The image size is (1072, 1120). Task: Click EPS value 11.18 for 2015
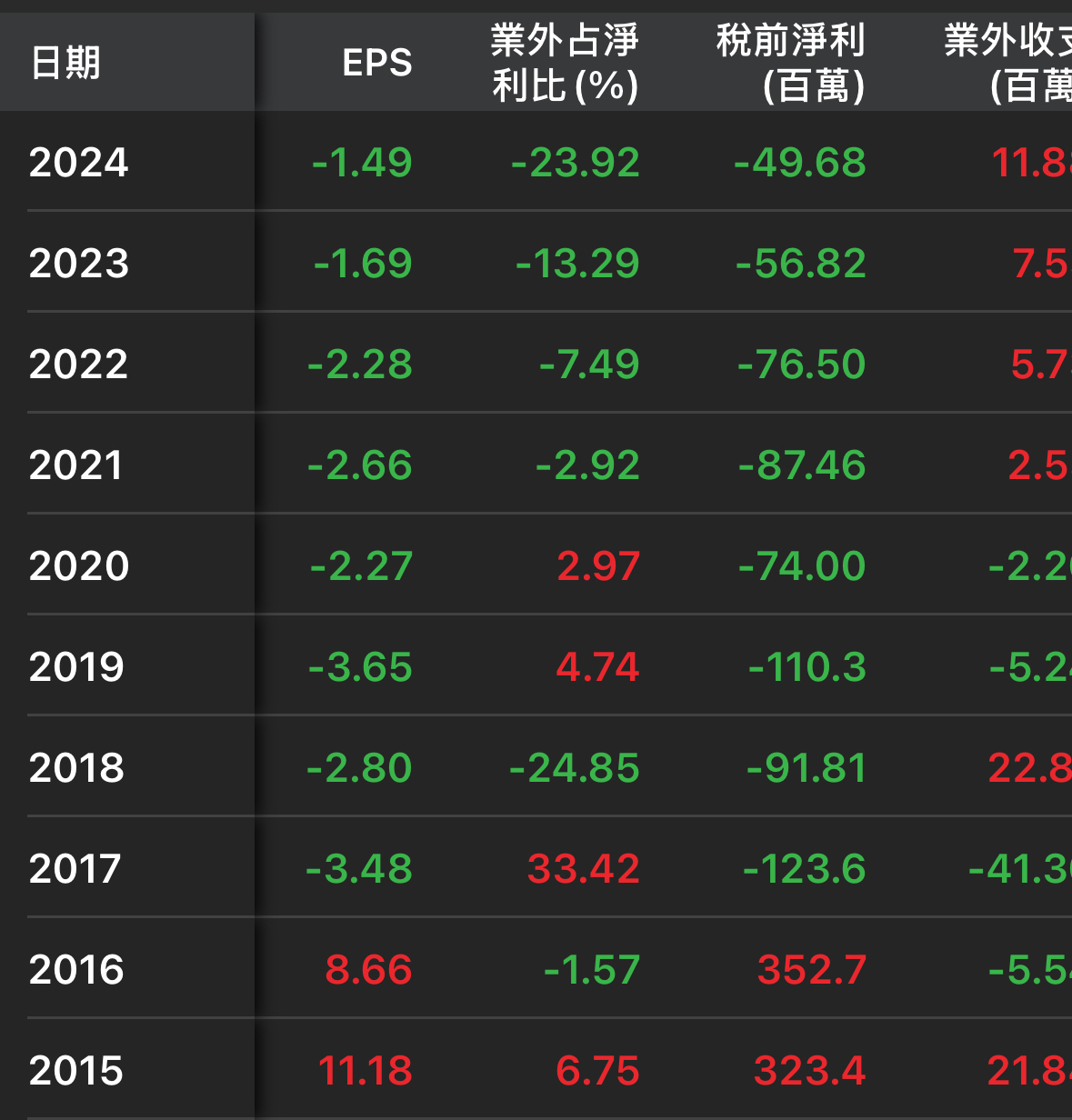pyautogui.click(x=366, y=1071)
